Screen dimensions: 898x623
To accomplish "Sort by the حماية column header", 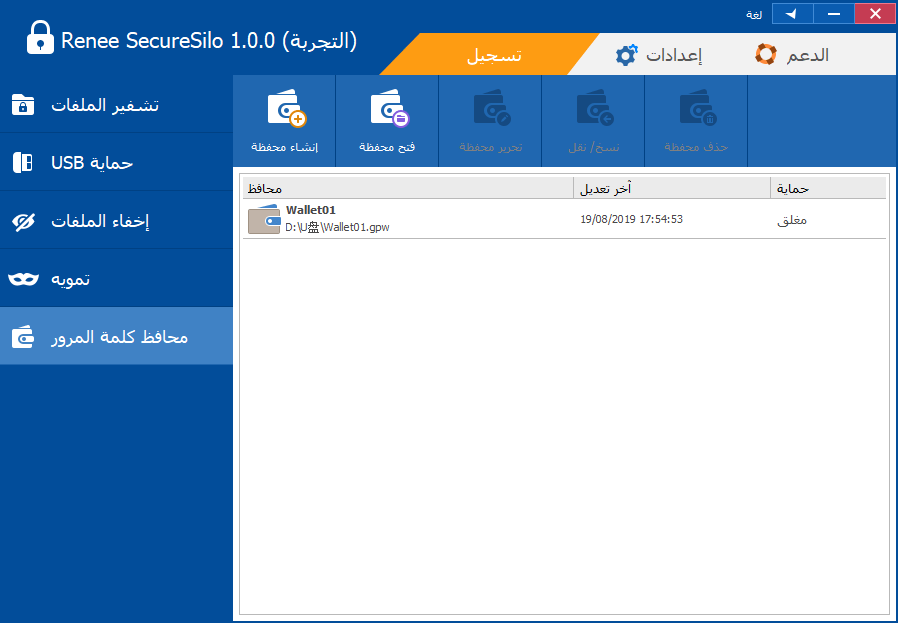I will click(x=828, y=188).
